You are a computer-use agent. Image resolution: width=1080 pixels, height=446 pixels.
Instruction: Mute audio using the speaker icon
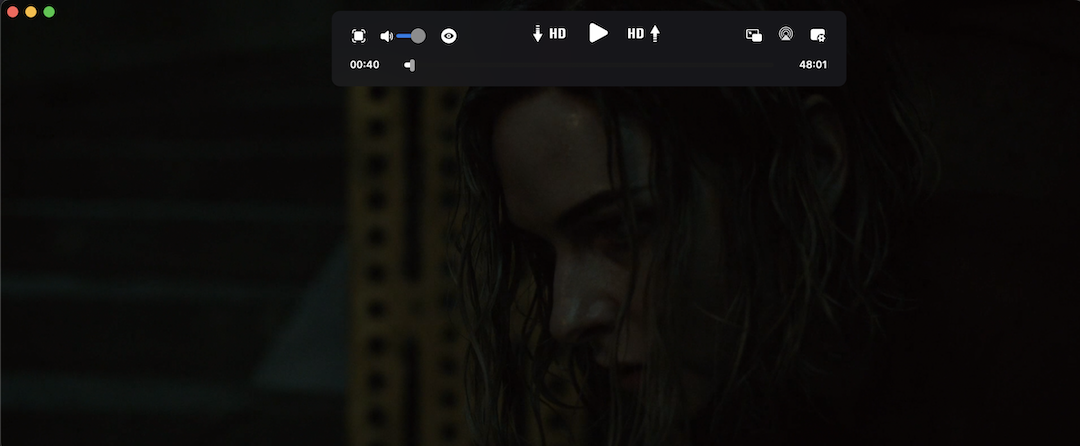pyautogui.click(x=386, y=36)
